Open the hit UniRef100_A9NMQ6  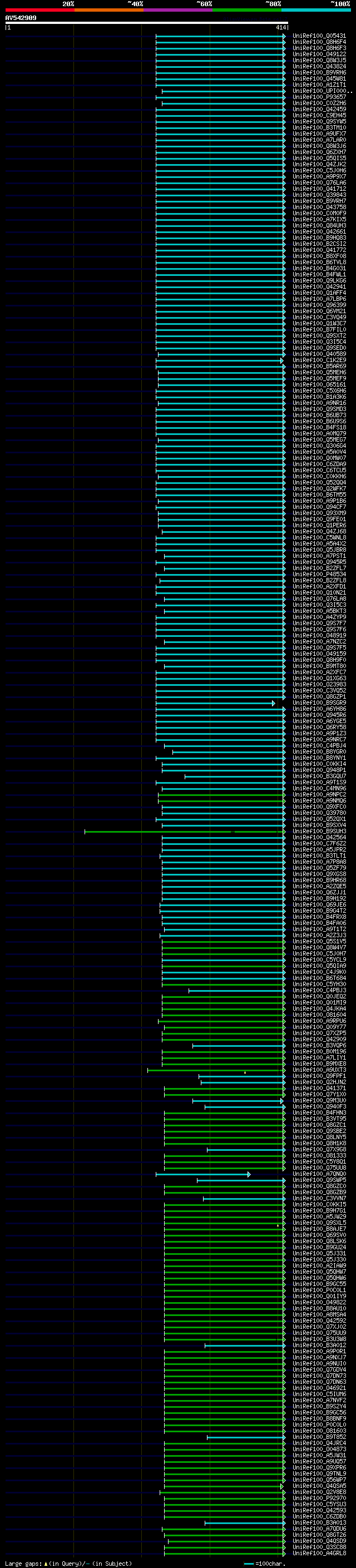pyautogui.click(x=319, y=800)
